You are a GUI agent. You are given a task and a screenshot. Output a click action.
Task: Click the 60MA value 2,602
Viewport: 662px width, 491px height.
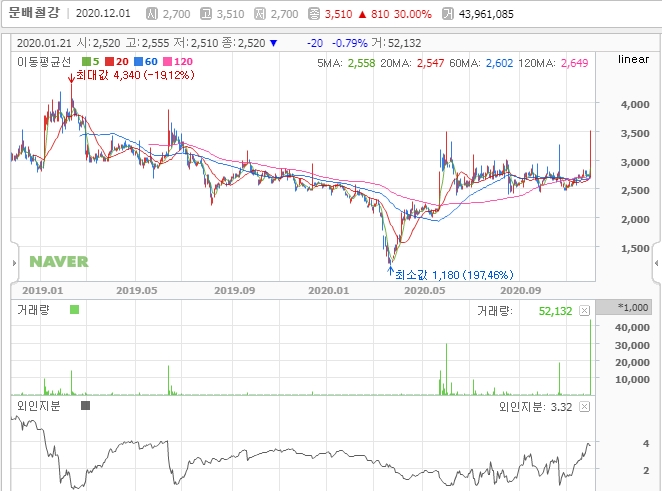[x=499, y=63]
